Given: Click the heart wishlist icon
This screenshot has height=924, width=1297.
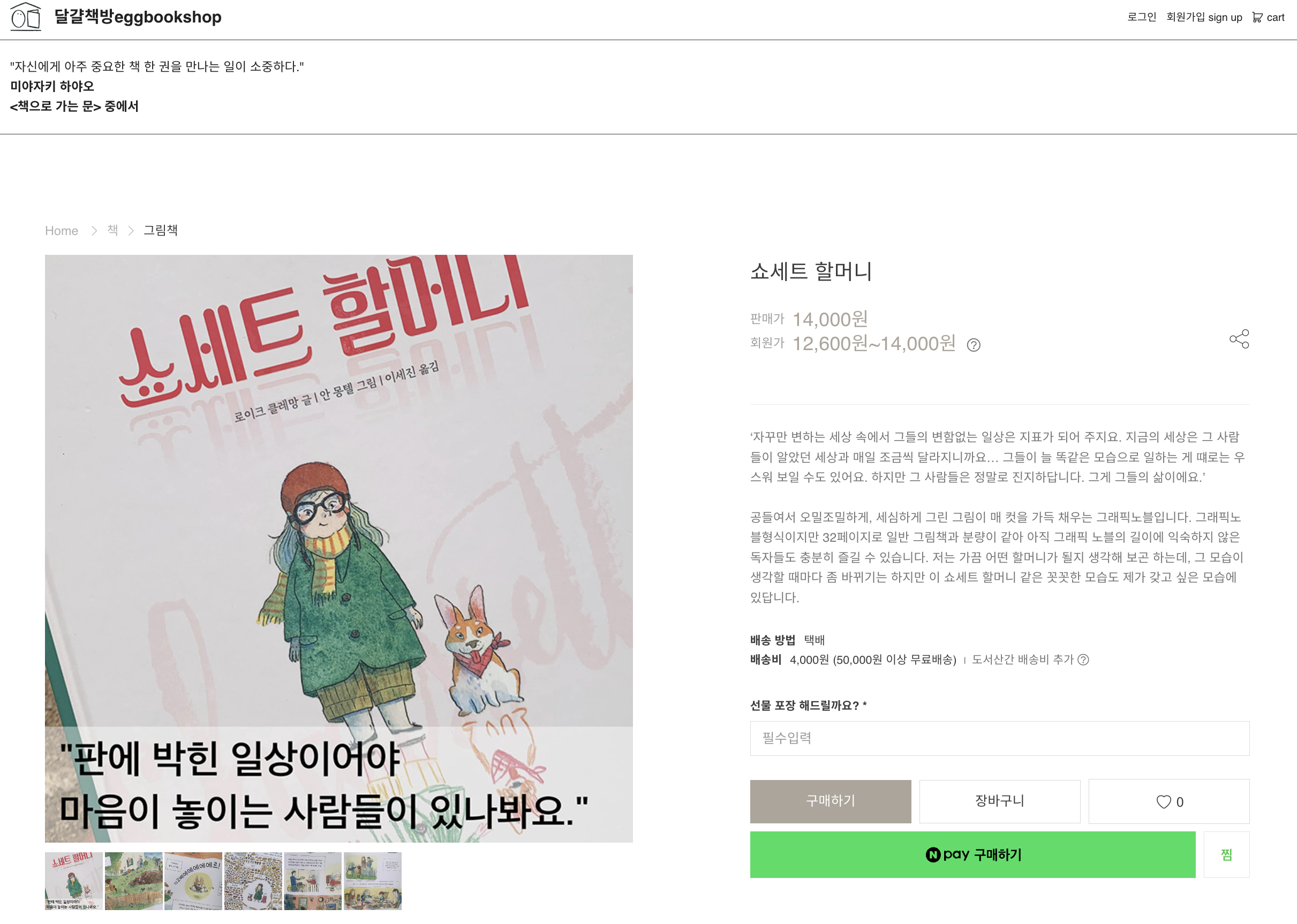Looking at the screenshot, I should point(1163,801).
